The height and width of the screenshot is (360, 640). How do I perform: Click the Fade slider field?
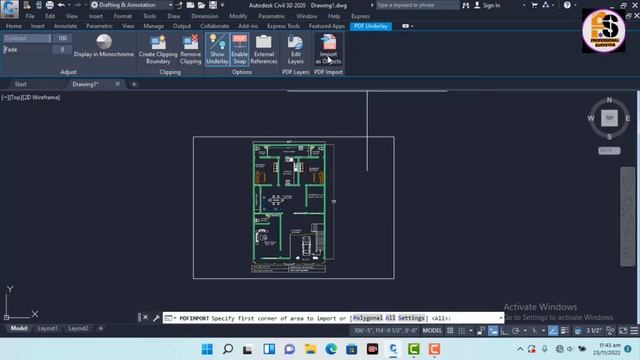click(27, 50)
